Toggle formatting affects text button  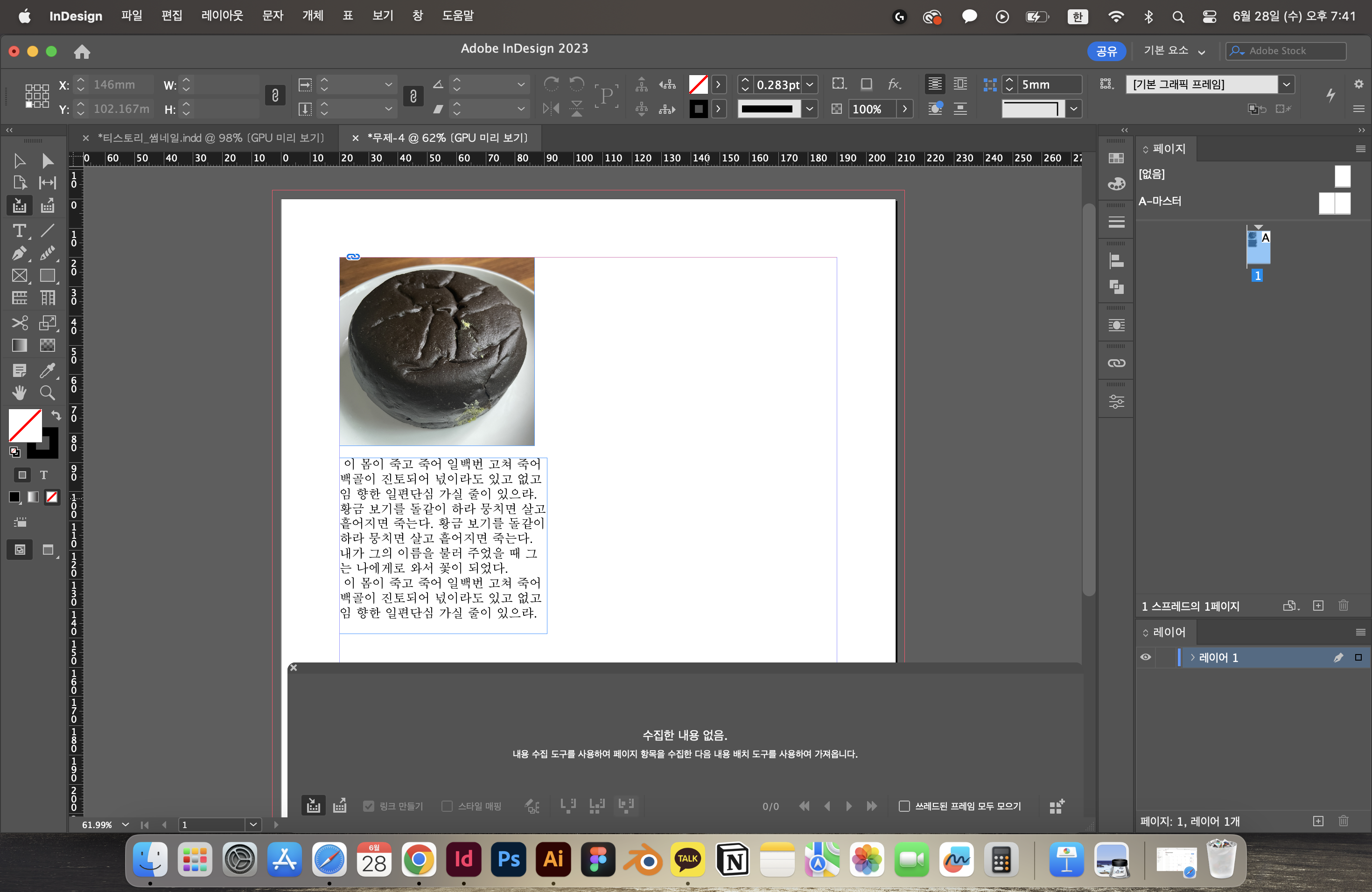[43, 475]
